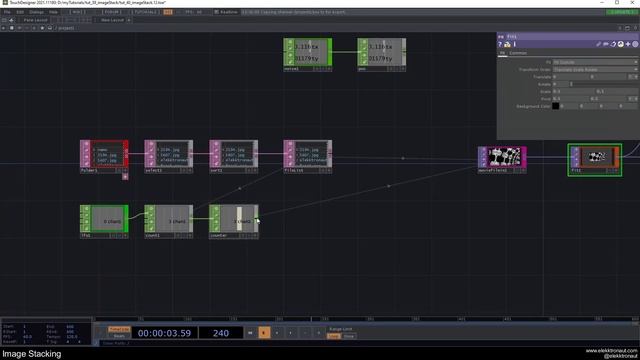640x360 pixels.
Task: Click the frame counter 240 field
Action: click(x=221, y=333)
